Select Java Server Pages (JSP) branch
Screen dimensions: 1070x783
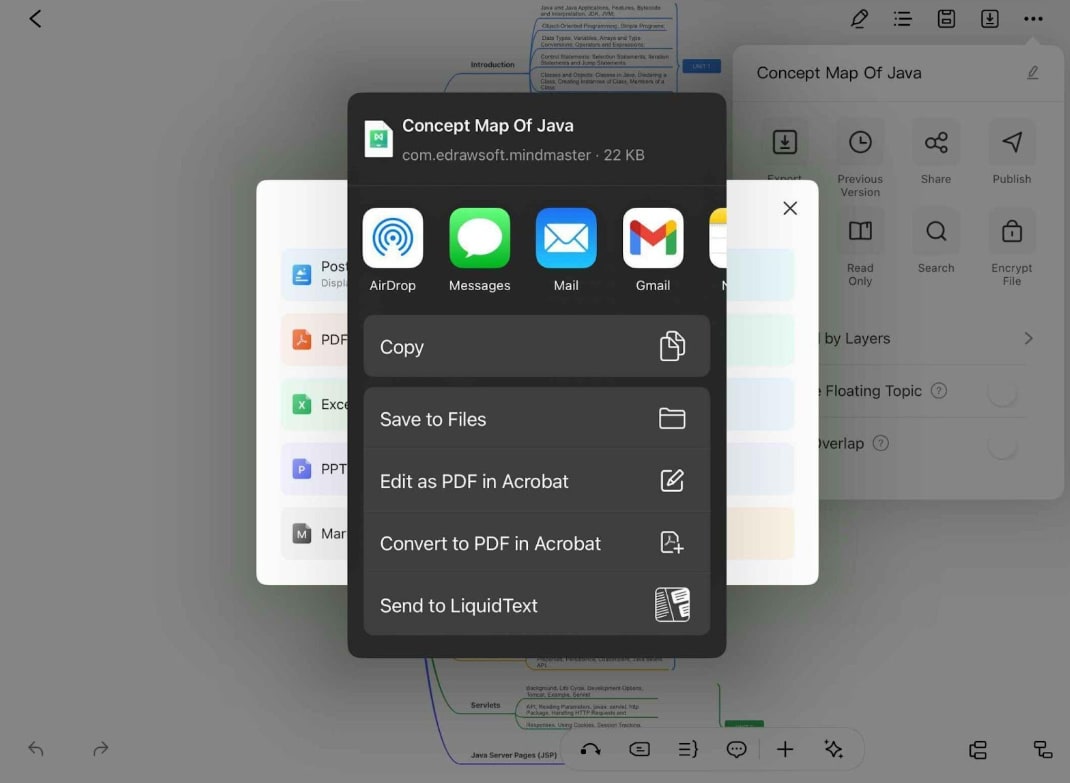tap(513, 755)
